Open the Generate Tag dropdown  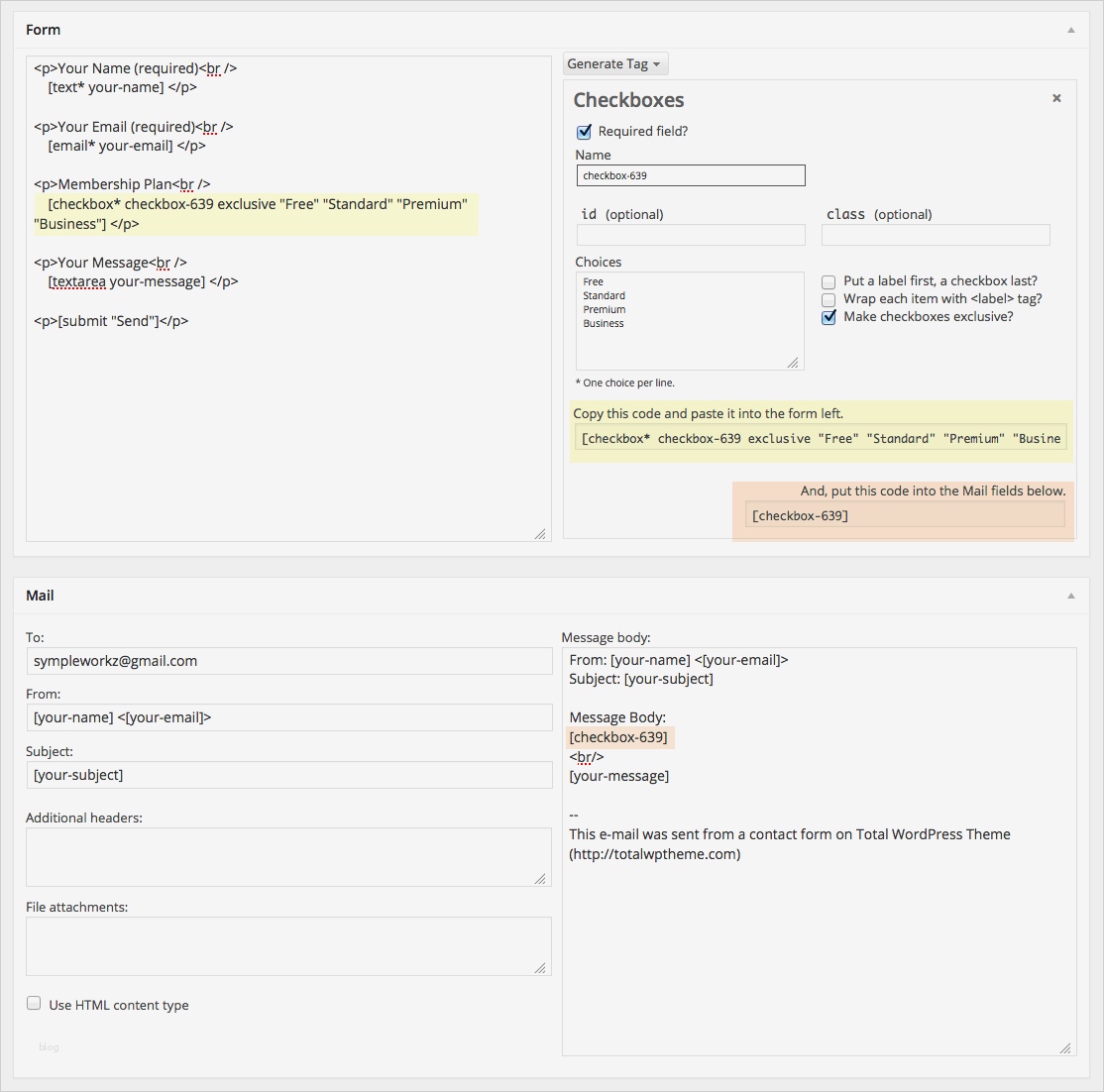(x=615, y=63)
